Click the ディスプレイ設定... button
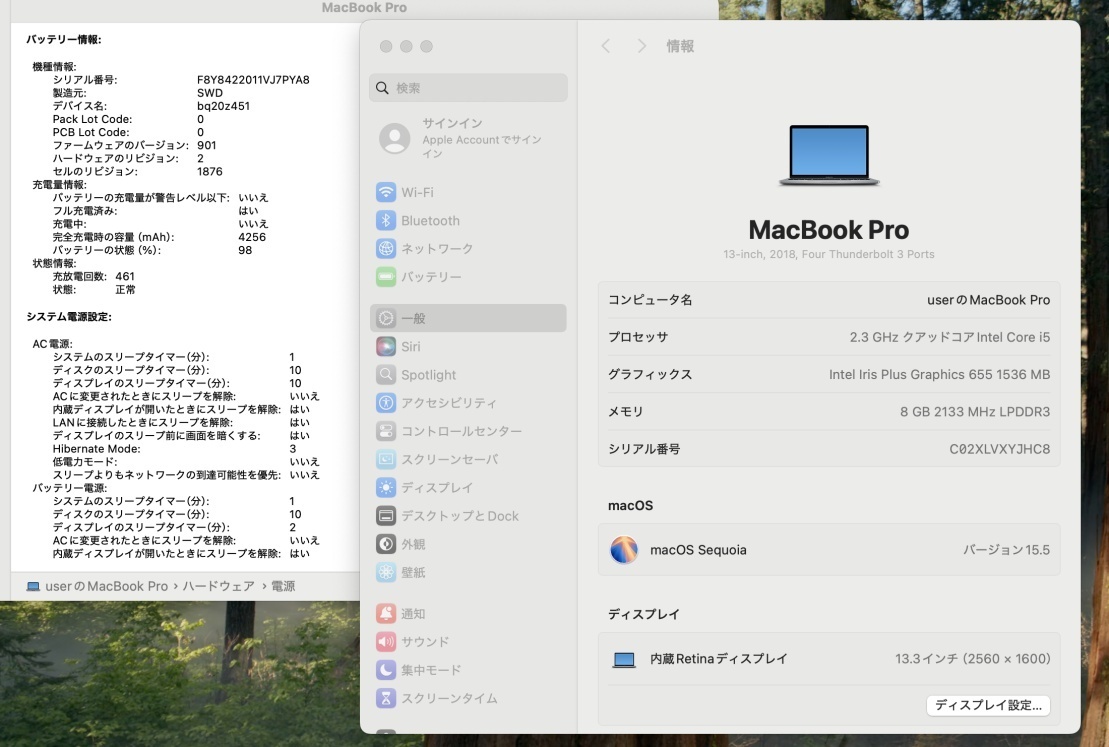This screenshot has width=1109, height=747. (x=988, y=705)
